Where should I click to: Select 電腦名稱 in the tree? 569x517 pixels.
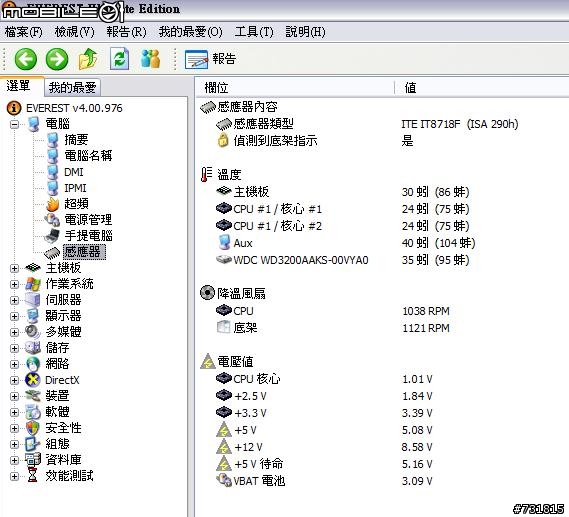pos(88,156)
